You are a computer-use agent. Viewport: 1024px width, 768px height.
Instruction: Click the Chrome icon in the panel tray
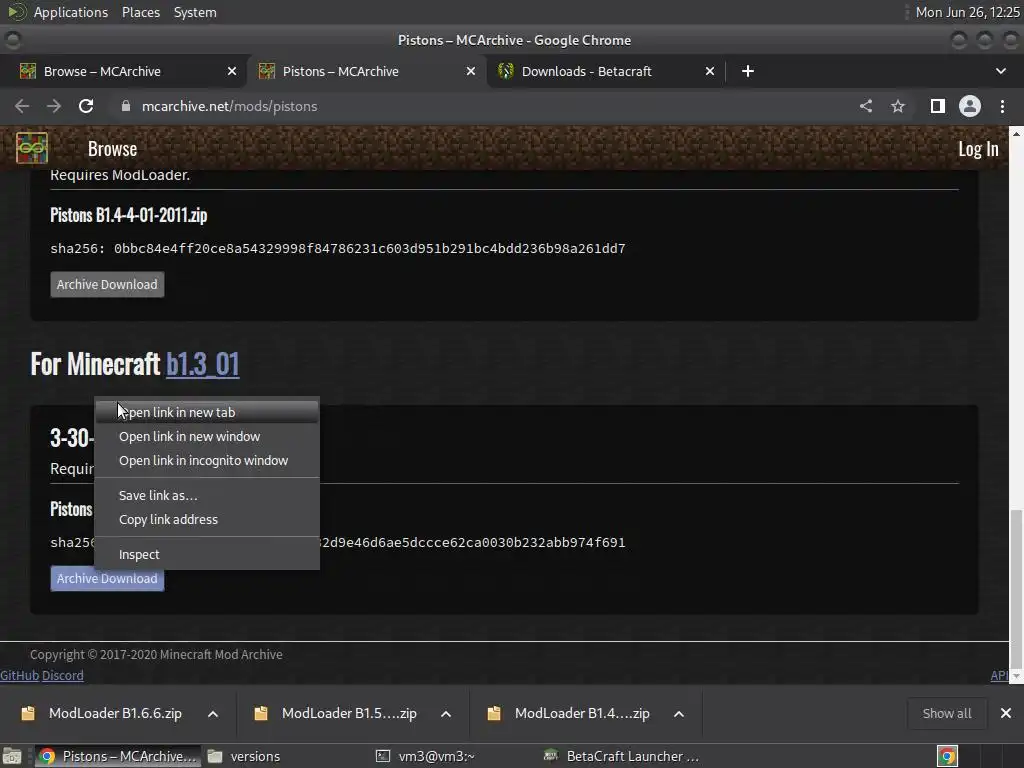(x=947, y=756)
